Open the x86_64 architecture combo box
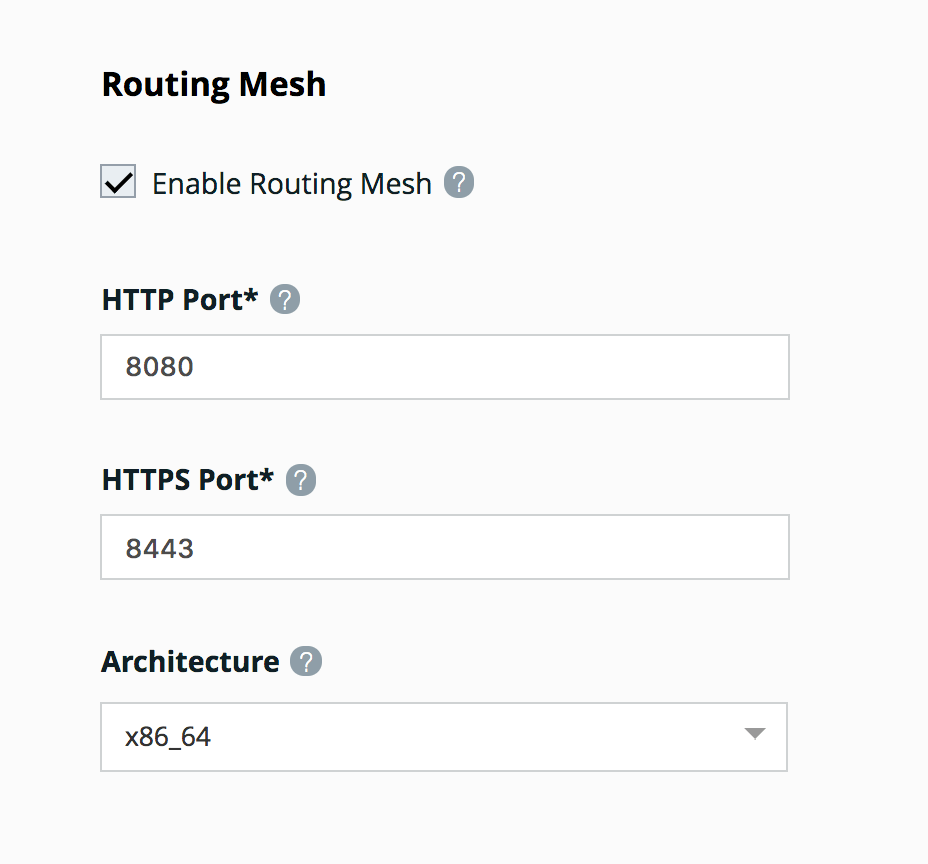The height and width of the screenshot is (864, 928). pyautogui.click(x=444, y=737)
